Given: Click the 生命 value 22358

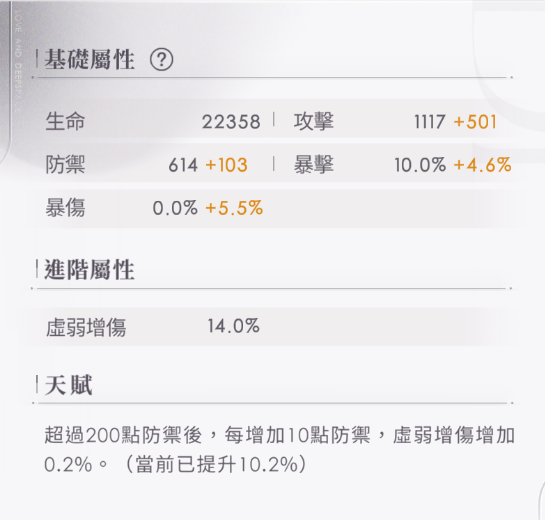Looking at the screenshot, I should click(x=231, y=122).
